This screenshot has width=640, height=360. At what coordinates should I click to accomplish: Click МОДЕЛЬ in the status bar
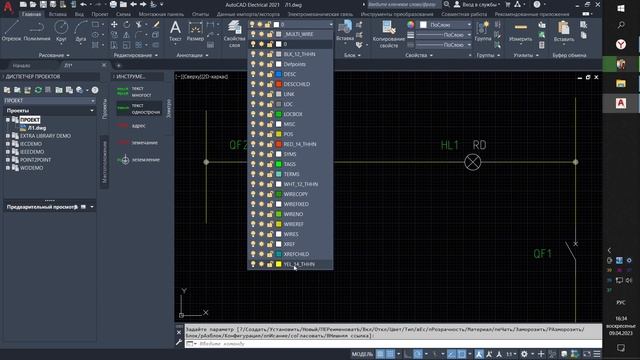point(362,354)
